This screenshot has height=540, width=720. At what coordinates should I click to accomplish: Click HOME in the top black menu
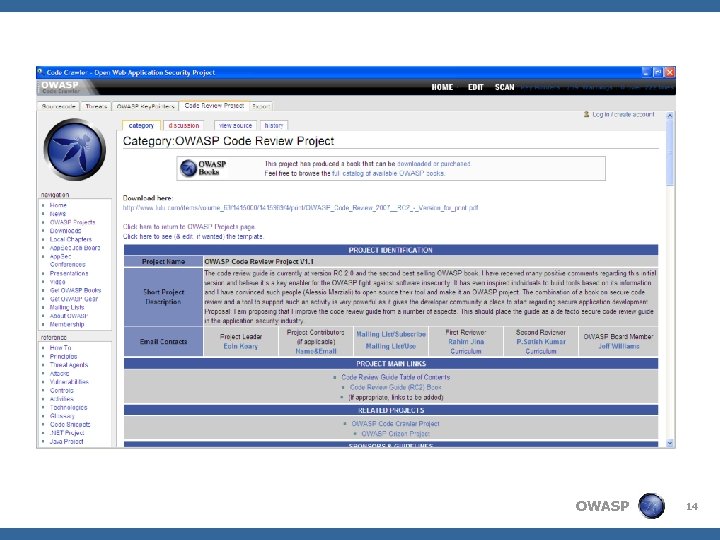click(x=442, y=87)
